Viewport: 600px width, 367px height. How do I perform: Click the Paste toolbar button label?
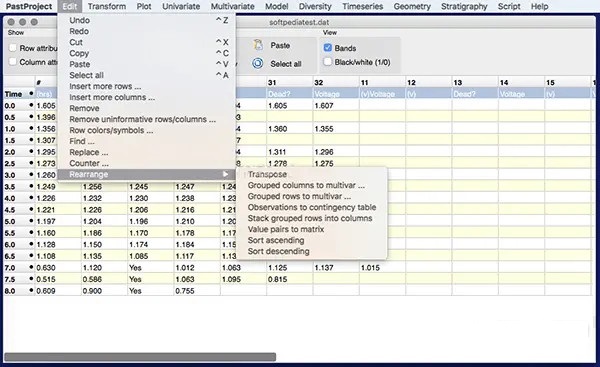[280, 46]
